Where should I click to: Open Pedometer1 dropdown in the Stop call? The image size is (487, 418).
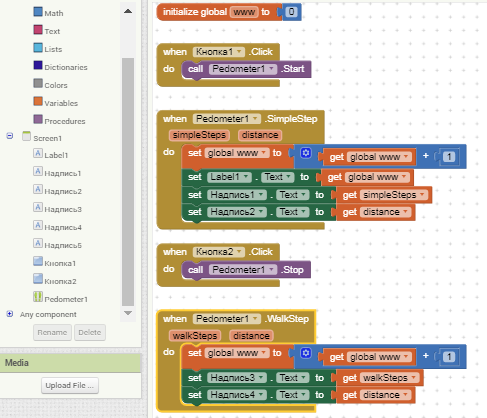point(243,270)
